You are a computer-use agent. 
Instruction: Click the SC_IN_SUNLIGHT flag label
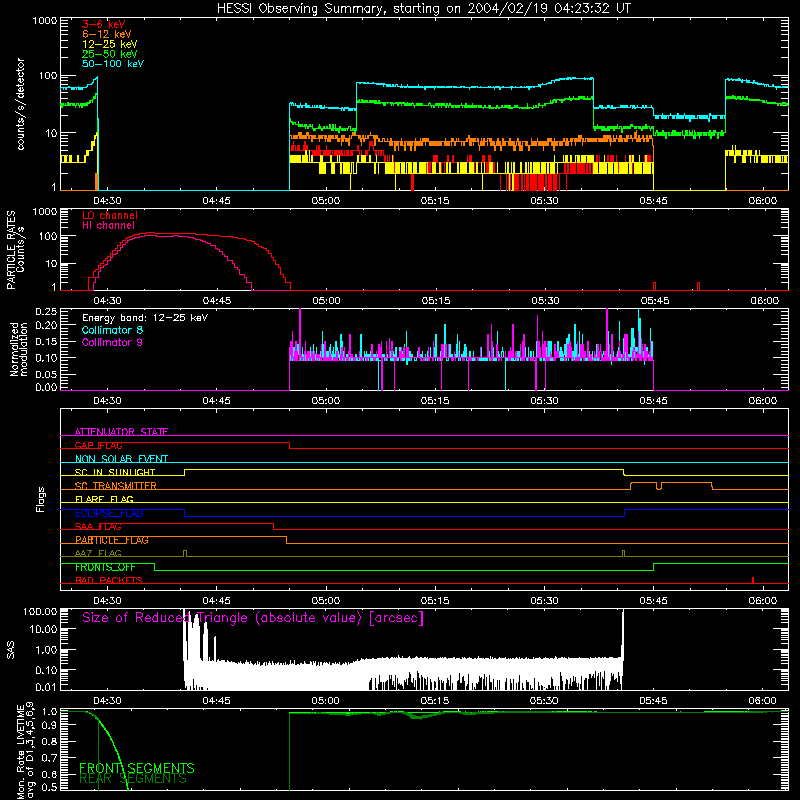(115, 472)
